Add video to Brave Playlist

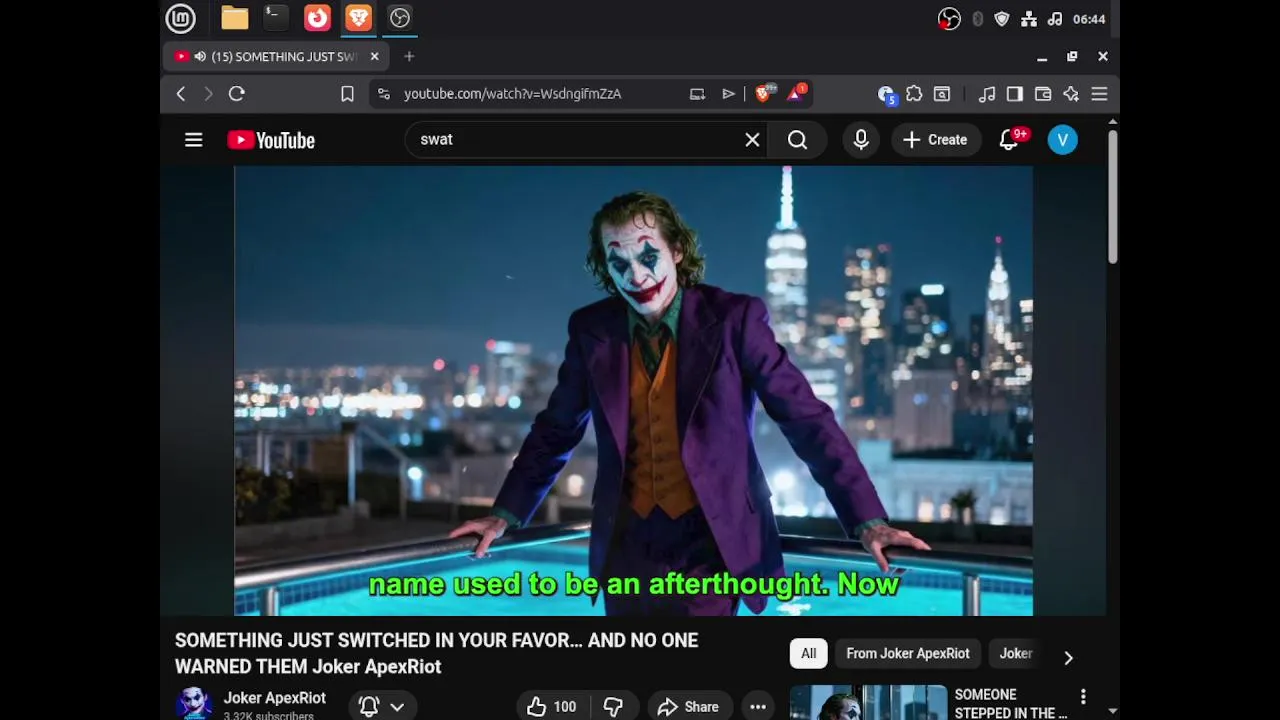click(729, 94)
